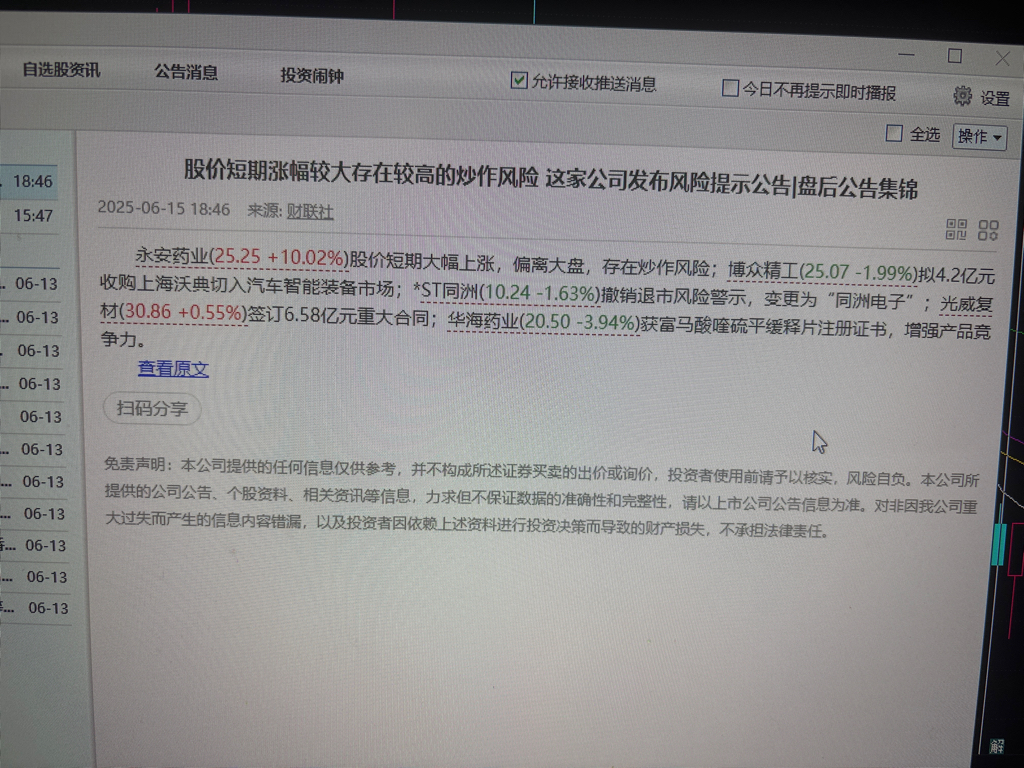This screenshot has height=768, width=1024.
Task: Open the 自选股资讯 tab
Action: (x=61, y=69)
